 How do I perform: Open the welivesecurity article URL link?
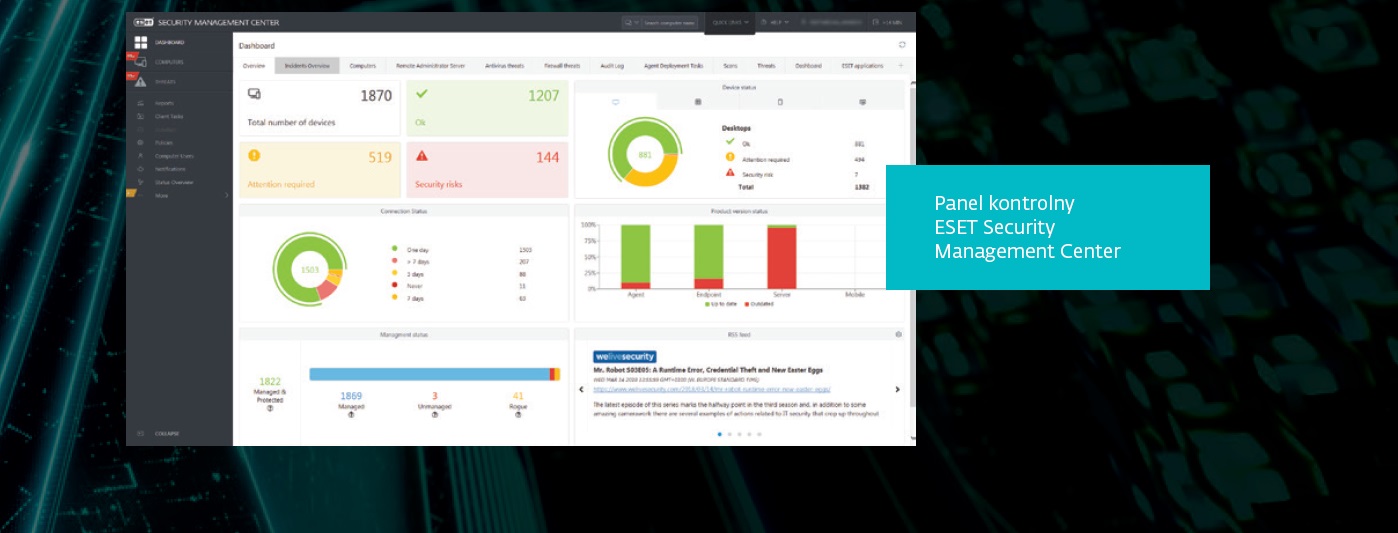[x=712, y=389]
